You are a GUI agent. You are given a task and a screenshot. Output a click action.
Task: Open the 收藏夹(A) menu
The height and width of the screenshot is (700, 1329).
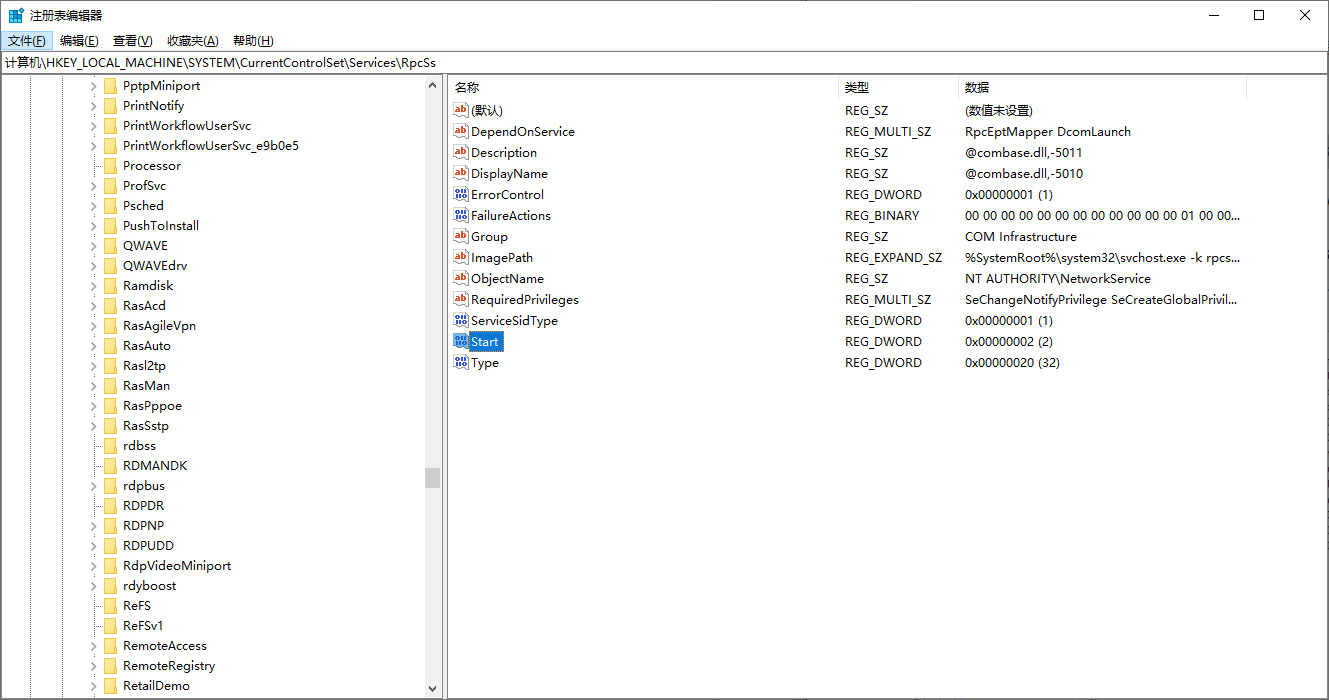(x=192, y=40)
